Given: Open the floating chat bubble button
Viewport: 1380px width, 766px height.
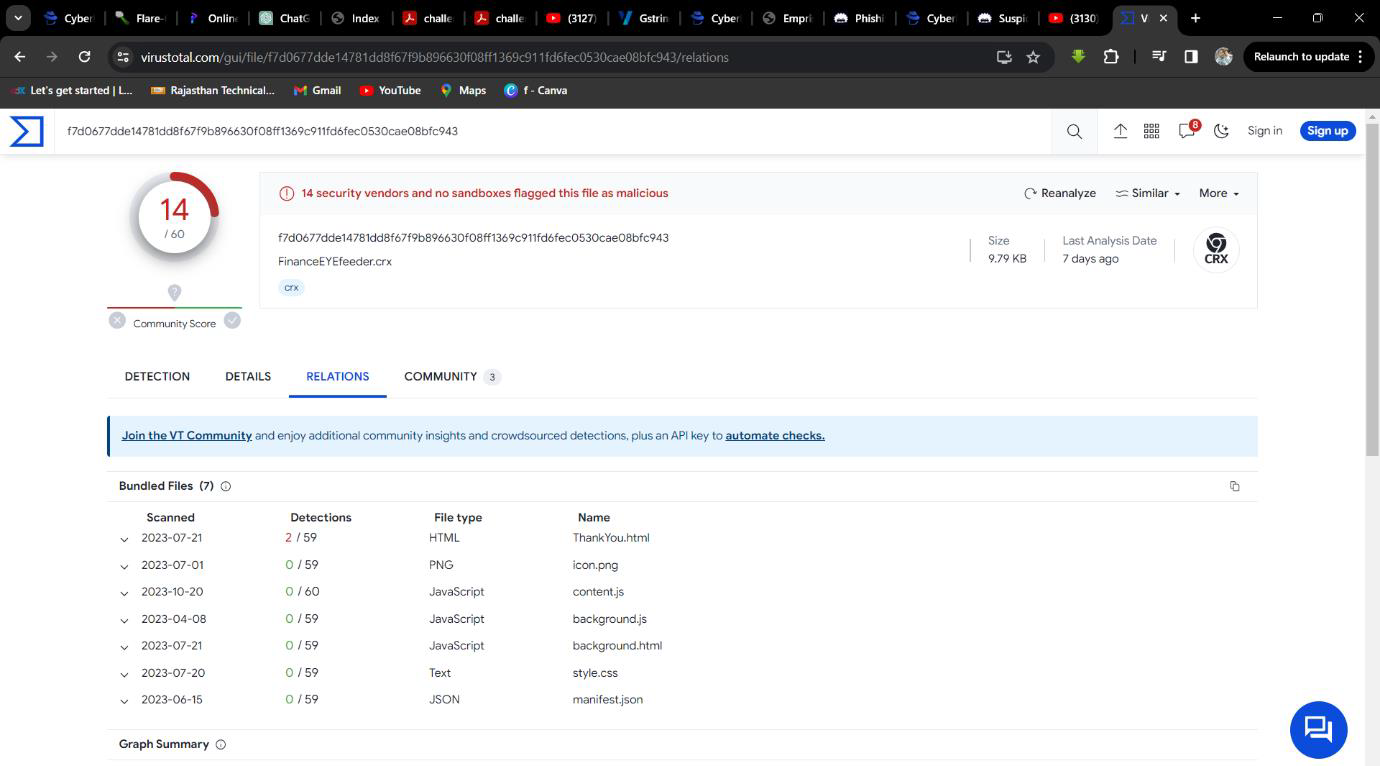Looking at the screenshot, I should click(1318, 729).
